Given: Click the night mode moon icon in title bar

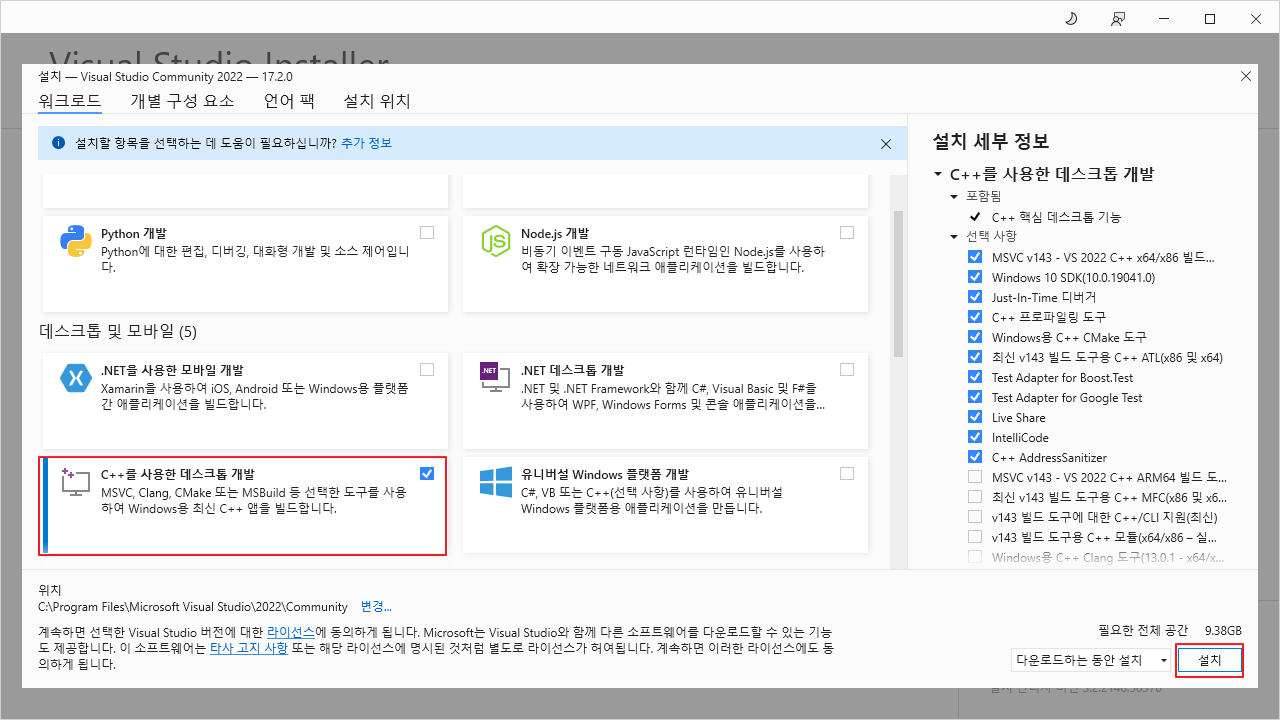Looking at the screenshot, I should pos(1071,18).
